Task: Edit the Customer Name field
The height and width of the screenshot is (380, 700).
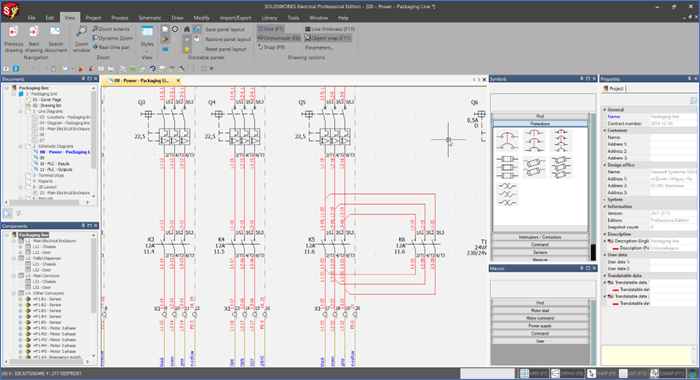Action: (x=674, y=138)
